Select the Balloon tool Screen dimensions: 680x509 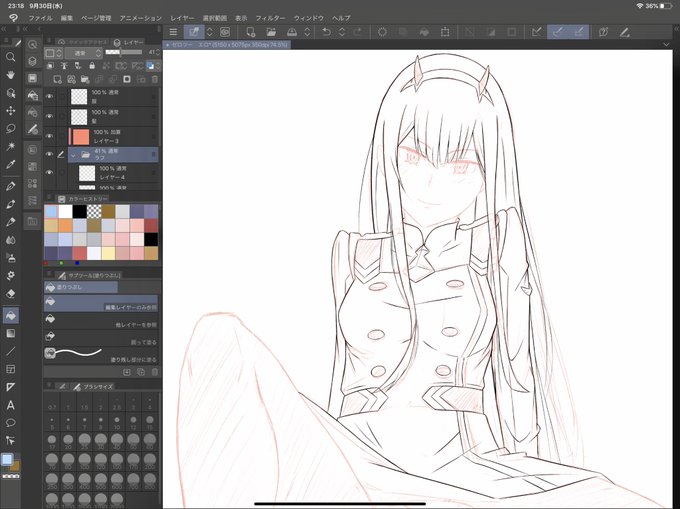tap(10, 423)
